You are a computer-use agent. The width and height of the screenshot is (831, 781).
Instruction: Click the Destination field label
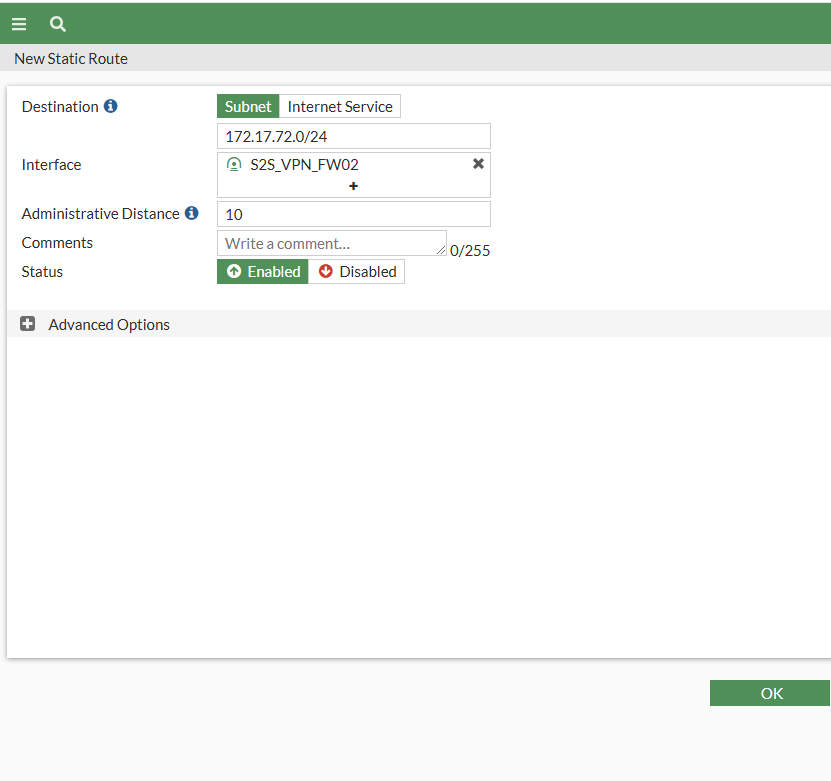point(60,106)
